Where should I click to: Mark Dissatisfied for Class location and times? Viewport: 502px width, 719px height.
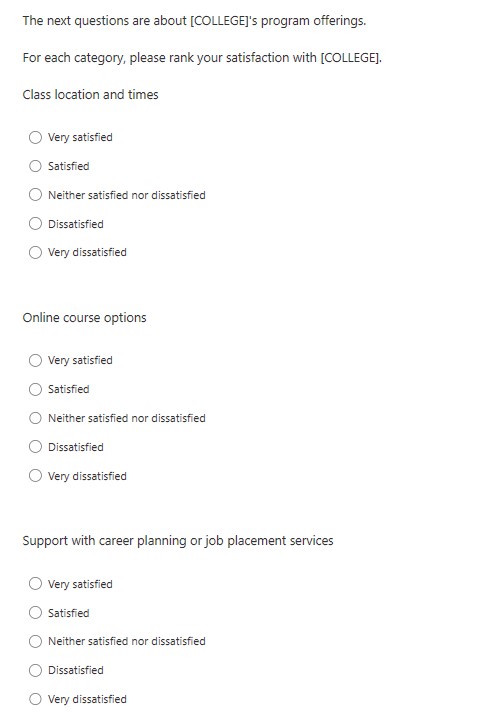point(35,224)
